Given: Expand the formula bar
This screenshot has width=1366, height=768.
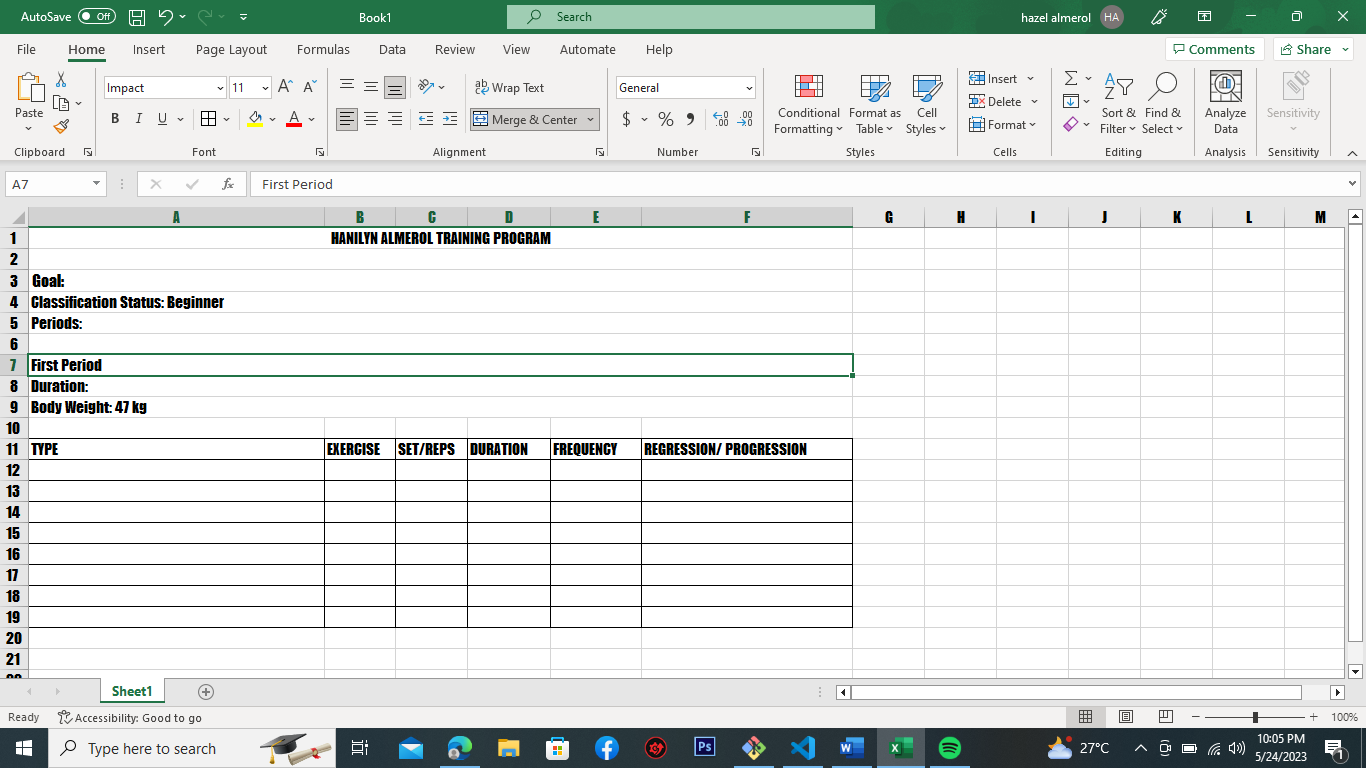Looking at the screenshot, I should click(x=1353, y=184).
